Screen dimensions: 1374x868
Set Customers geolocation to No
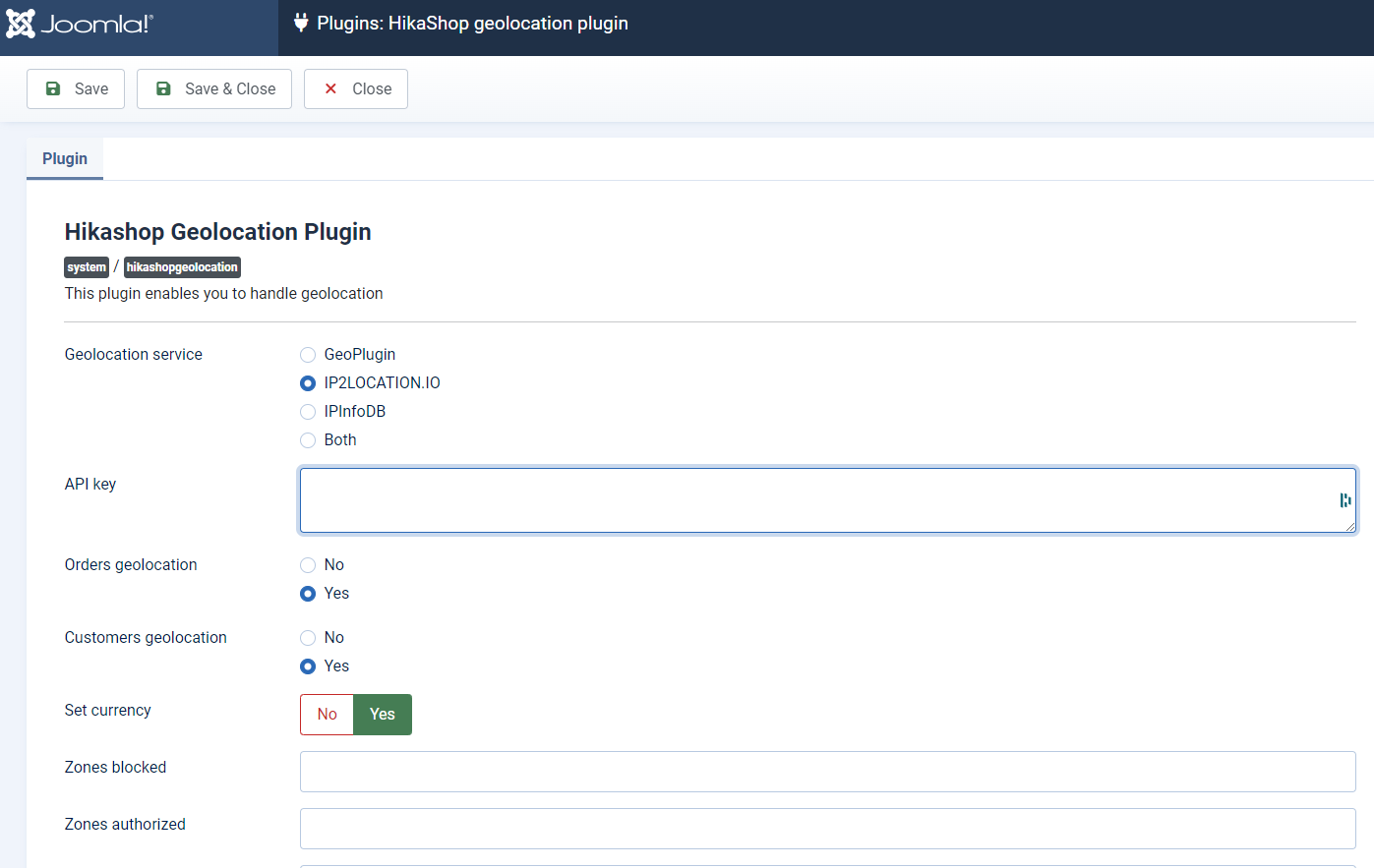(308, 638)
